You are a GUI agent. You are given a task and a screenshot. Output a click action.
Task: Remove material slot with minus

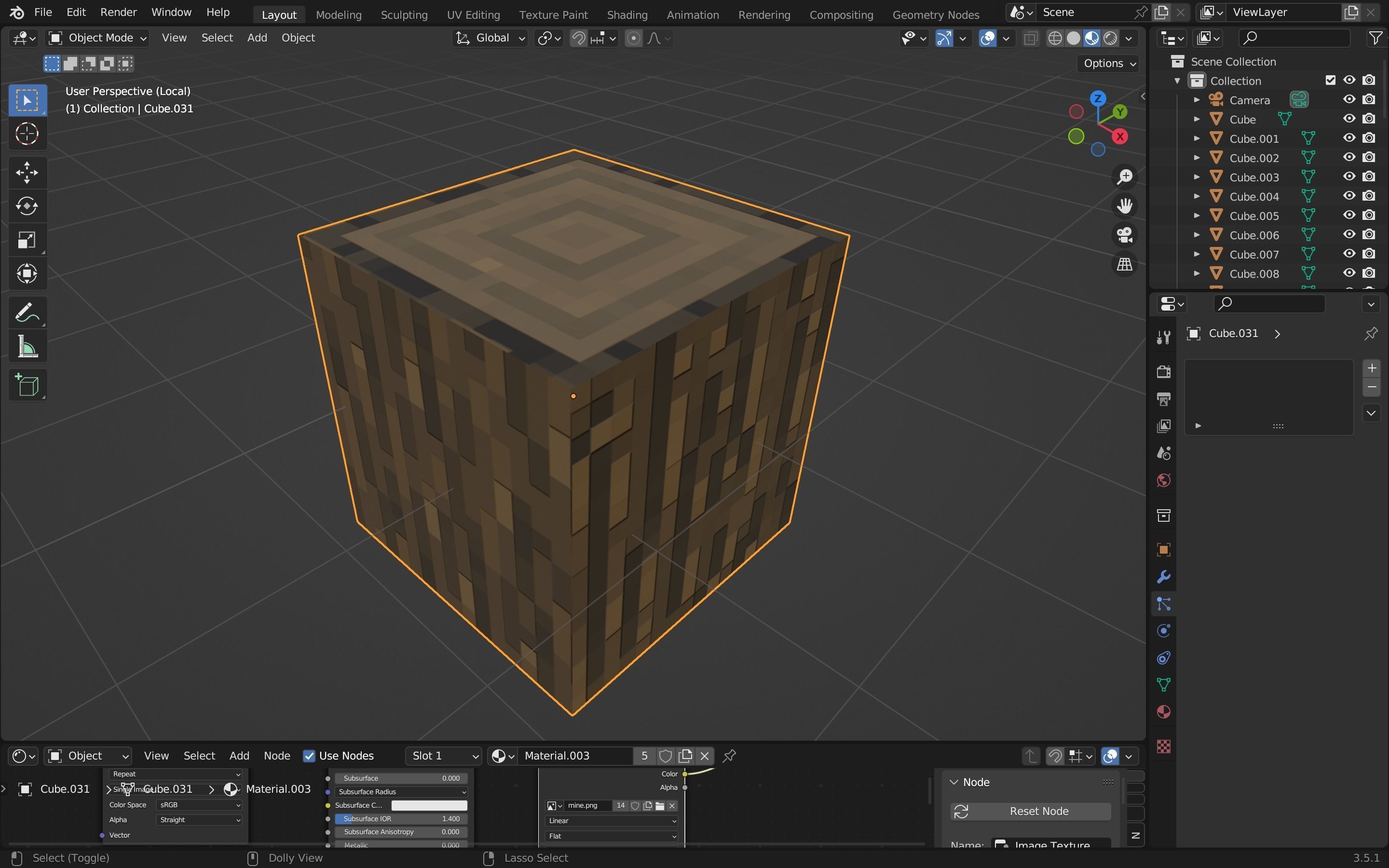1372,388
